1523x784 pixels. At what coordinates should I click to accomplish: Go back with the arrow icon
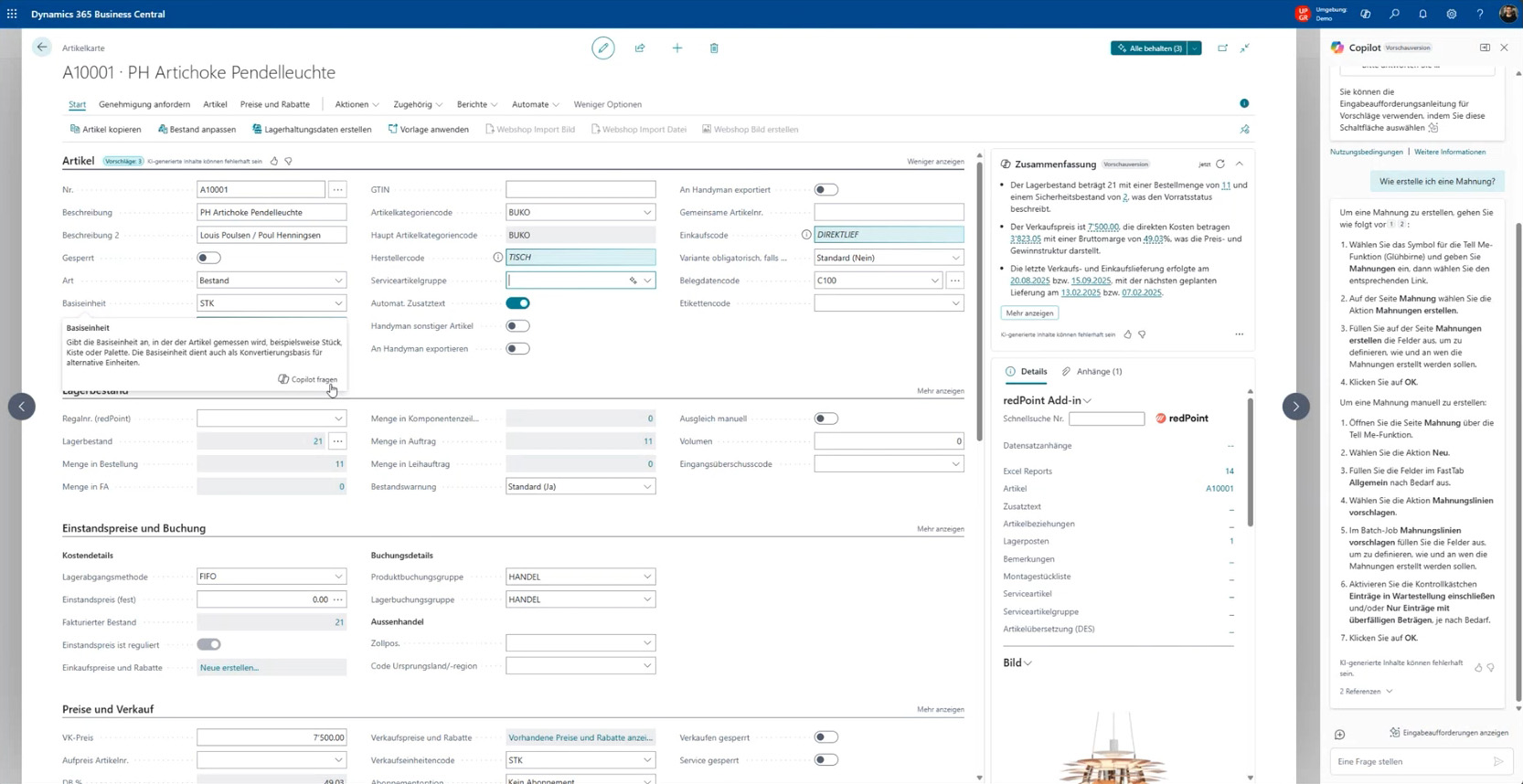pos(42,48)
